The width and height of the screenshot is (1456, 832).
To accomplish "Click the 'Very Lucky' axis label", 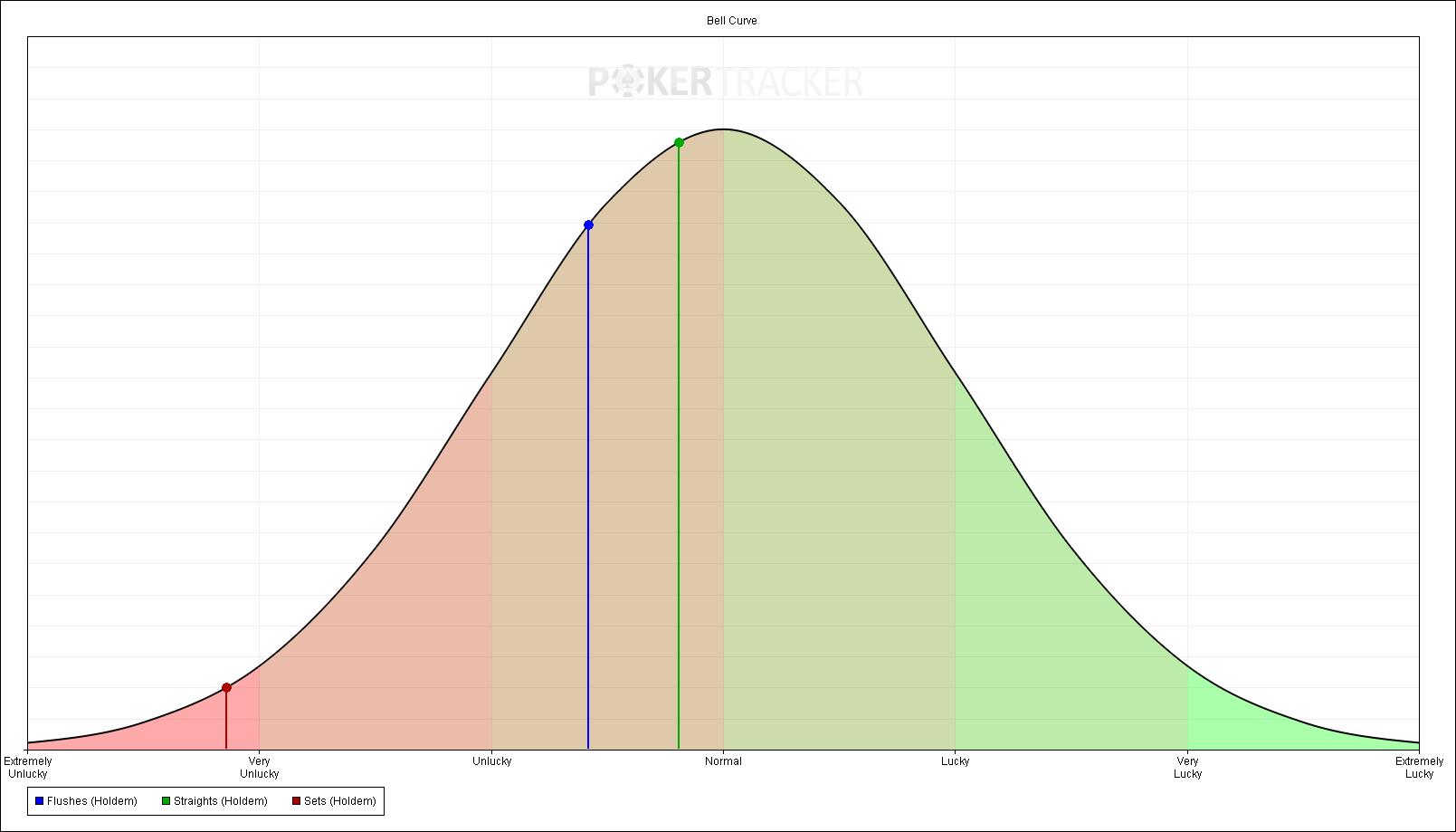I will point(1187,768).
